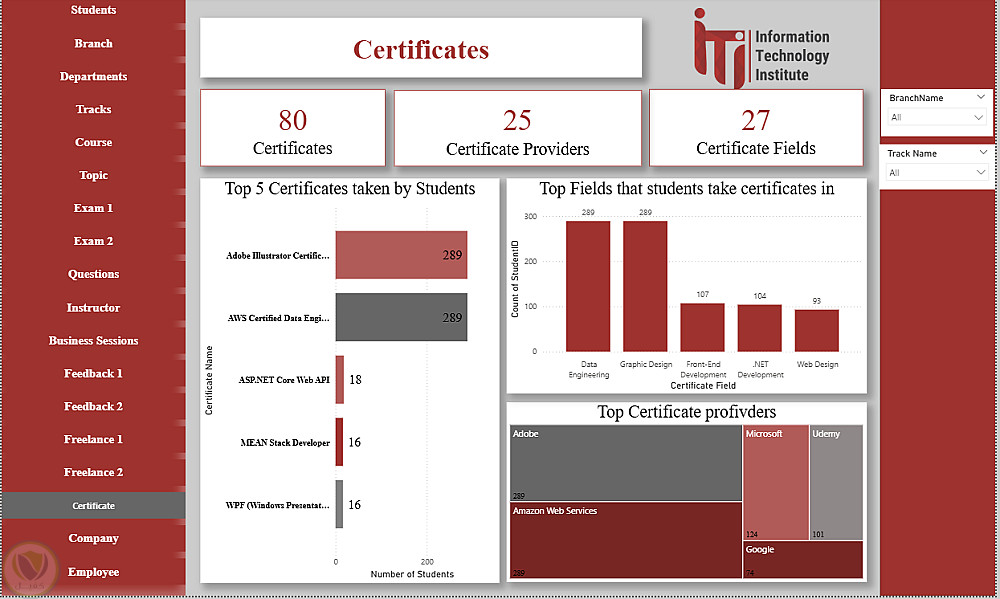Click the Certificates page title
This screenshot has width=1000, height=599.
pos(421,50)
